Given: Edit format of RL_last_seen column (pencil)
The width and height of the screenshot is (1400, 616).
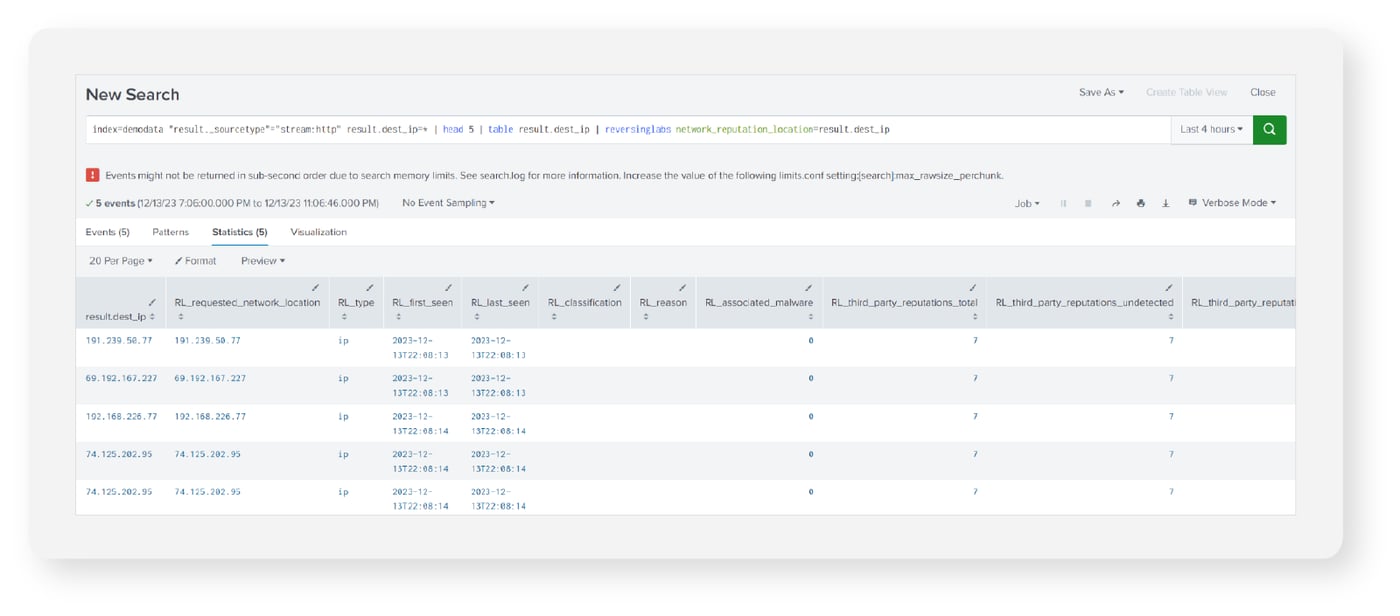Looking at the screenshot, I should tap(525, 288).
